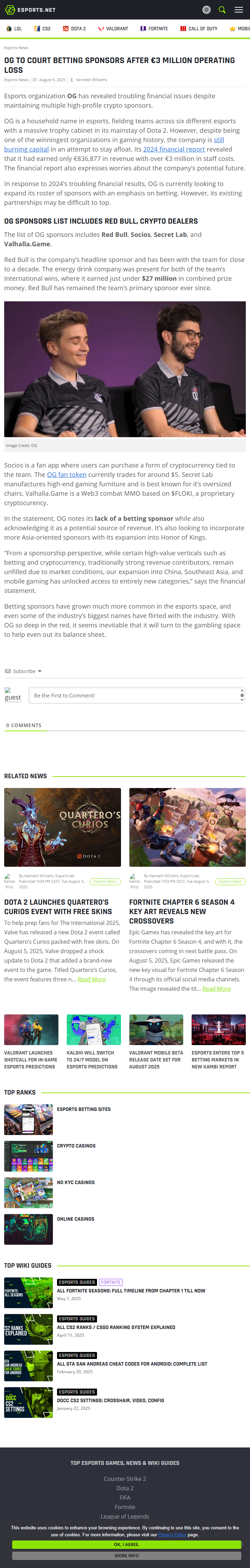This screenshot has width=250, height=1568.
Task: Open the Valorant section
Action: click(113, 29)
